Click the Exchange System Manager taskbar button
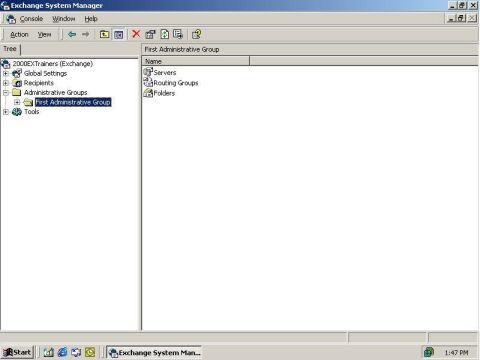This screenshot has width=480, height=360. pos(155,352)
